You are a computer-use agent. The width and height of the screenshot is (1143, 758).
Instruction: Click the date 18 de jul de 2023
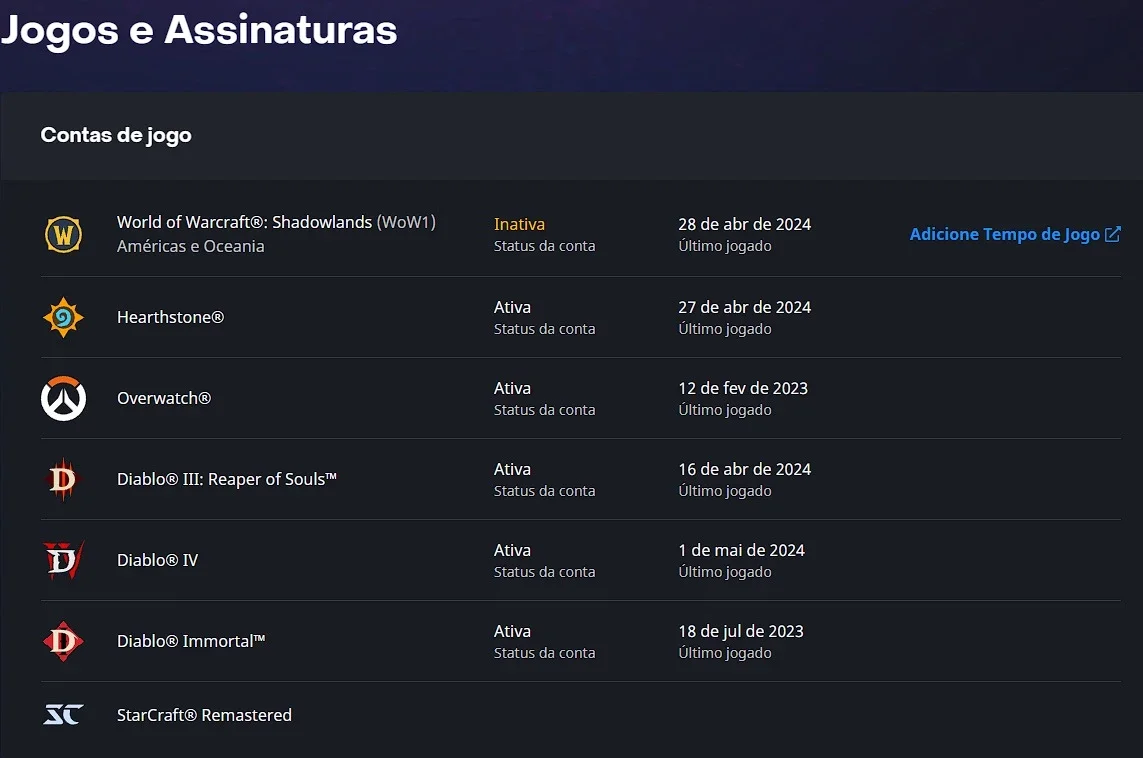point(741,630)
